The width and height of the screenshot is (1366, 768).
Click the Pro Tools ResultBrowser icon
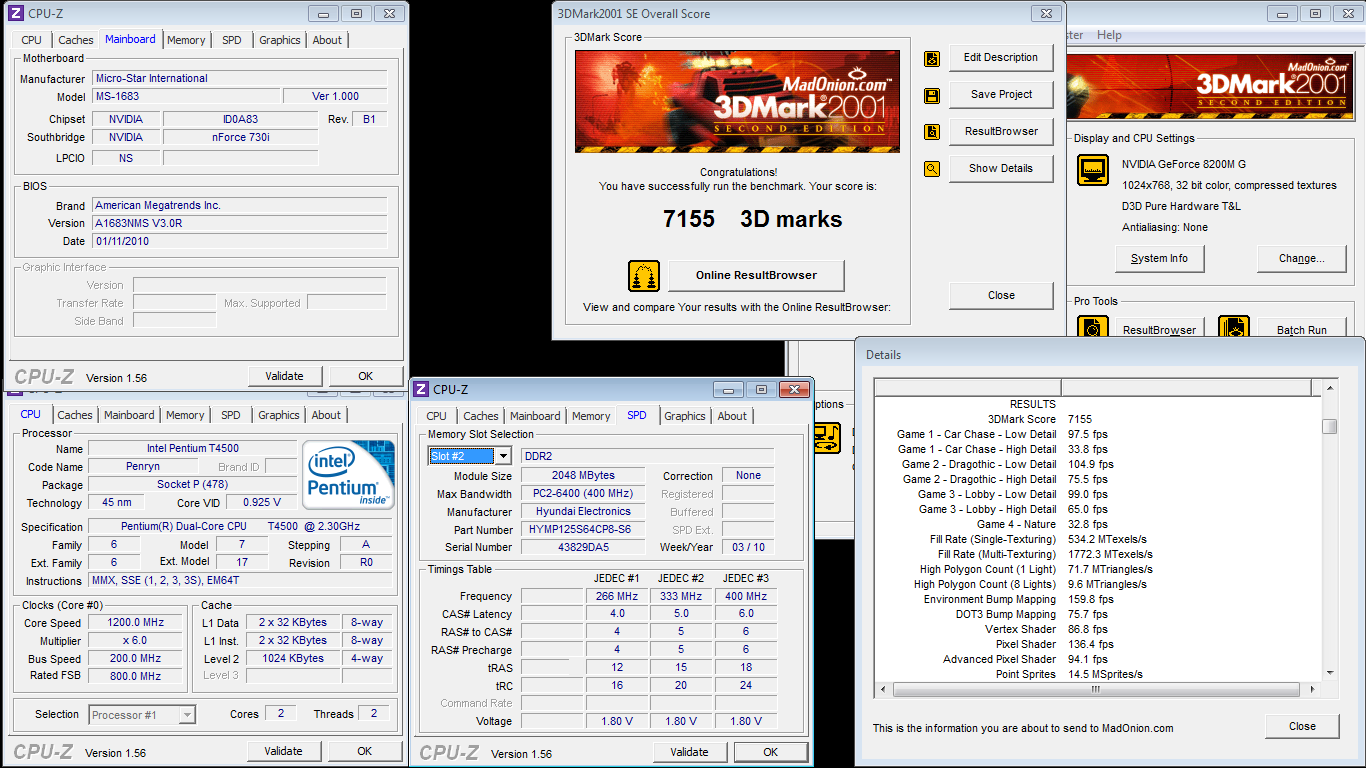click(1093, 327)
